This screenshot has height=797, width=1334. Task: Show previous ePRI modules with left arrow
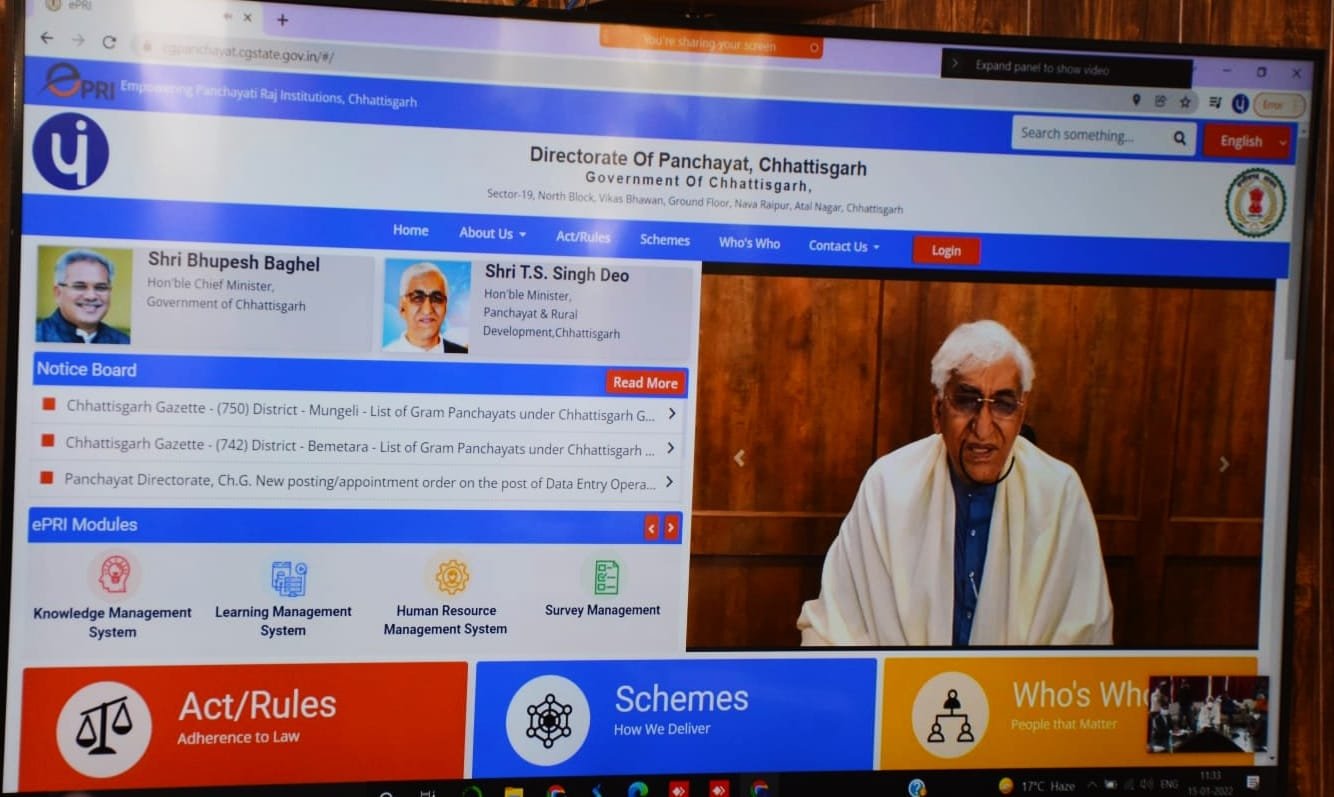point(651,527)
